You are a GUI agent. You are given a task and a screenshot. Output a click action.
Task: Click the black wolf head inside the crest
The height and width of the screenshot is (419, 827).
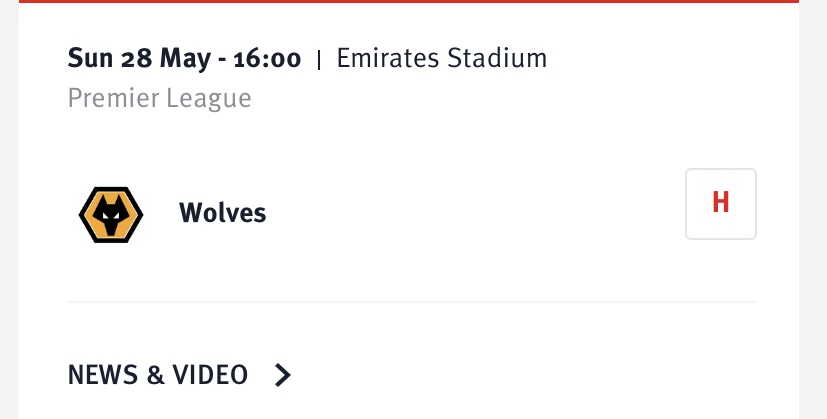[111, 215]
